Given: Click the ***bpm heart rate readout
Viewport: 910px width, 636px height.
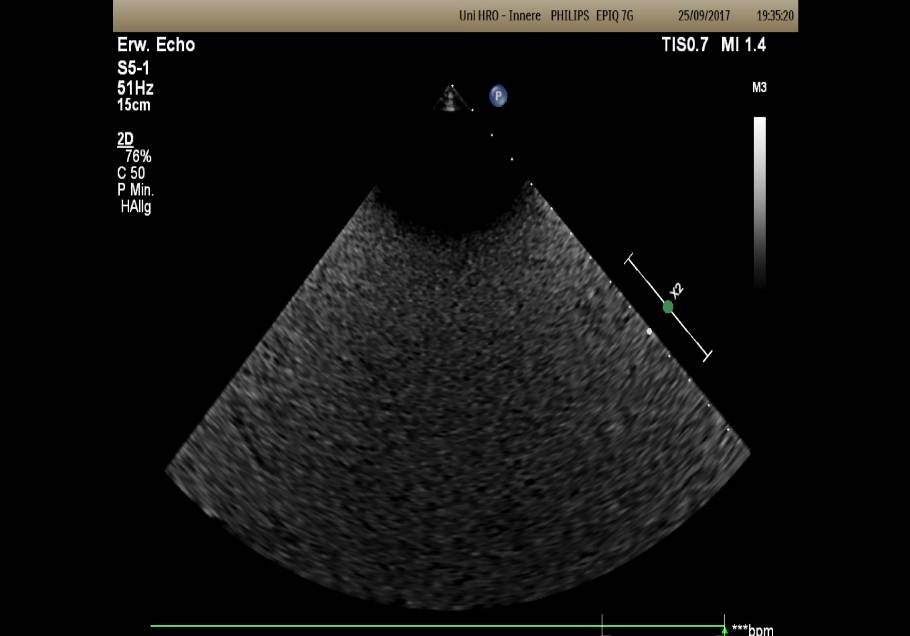Looking at the screenshot, I should click(753, 630).
